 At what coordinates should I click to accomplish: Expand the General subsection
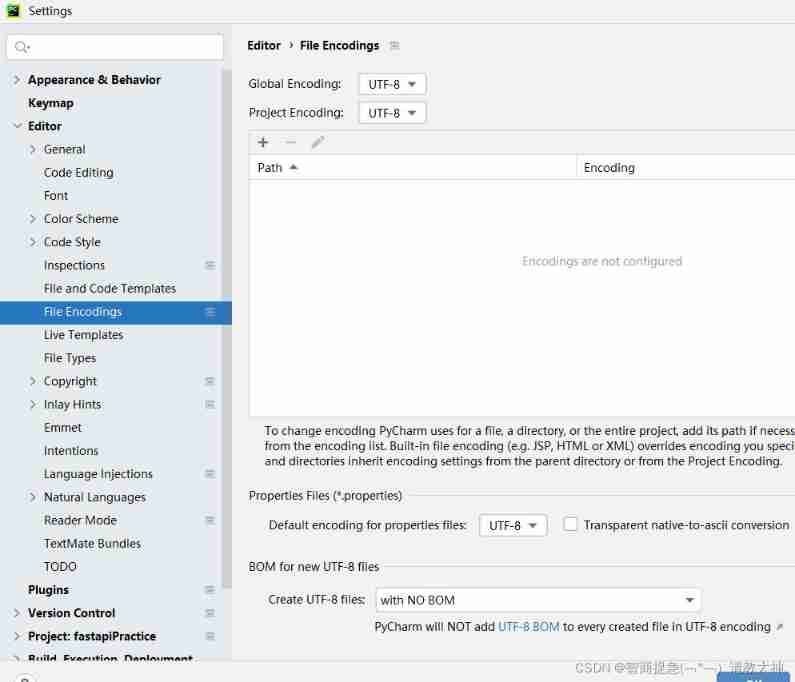(32, 149)
